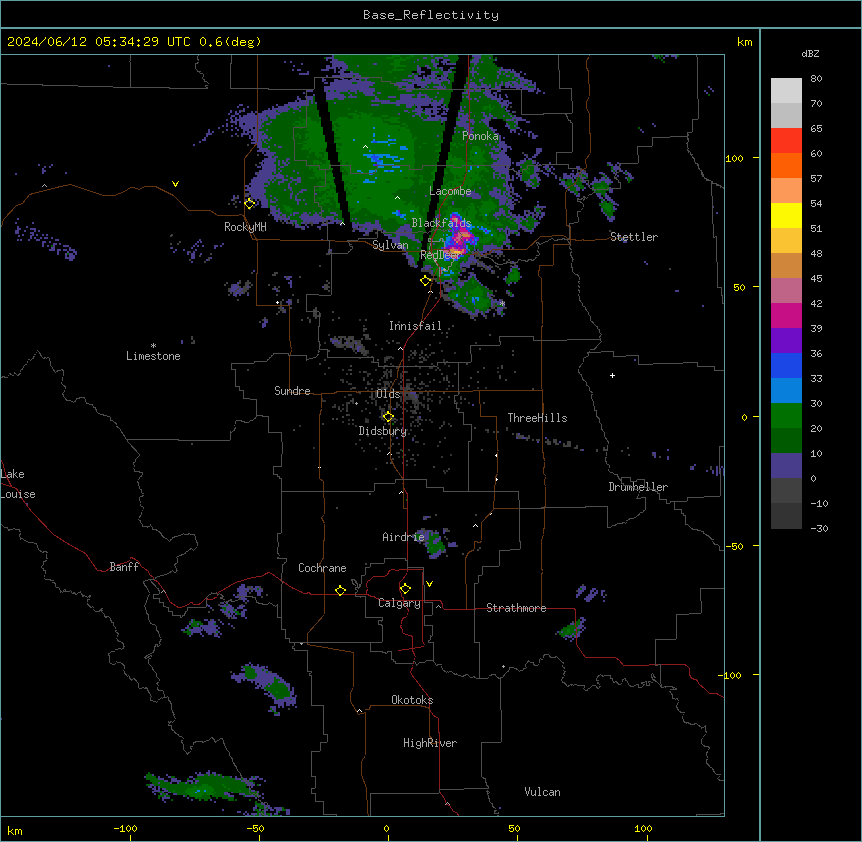Select the yellow diamond marker below Cochrane
This screenshot has width=862, height=842.
click(x=340, y=590)
